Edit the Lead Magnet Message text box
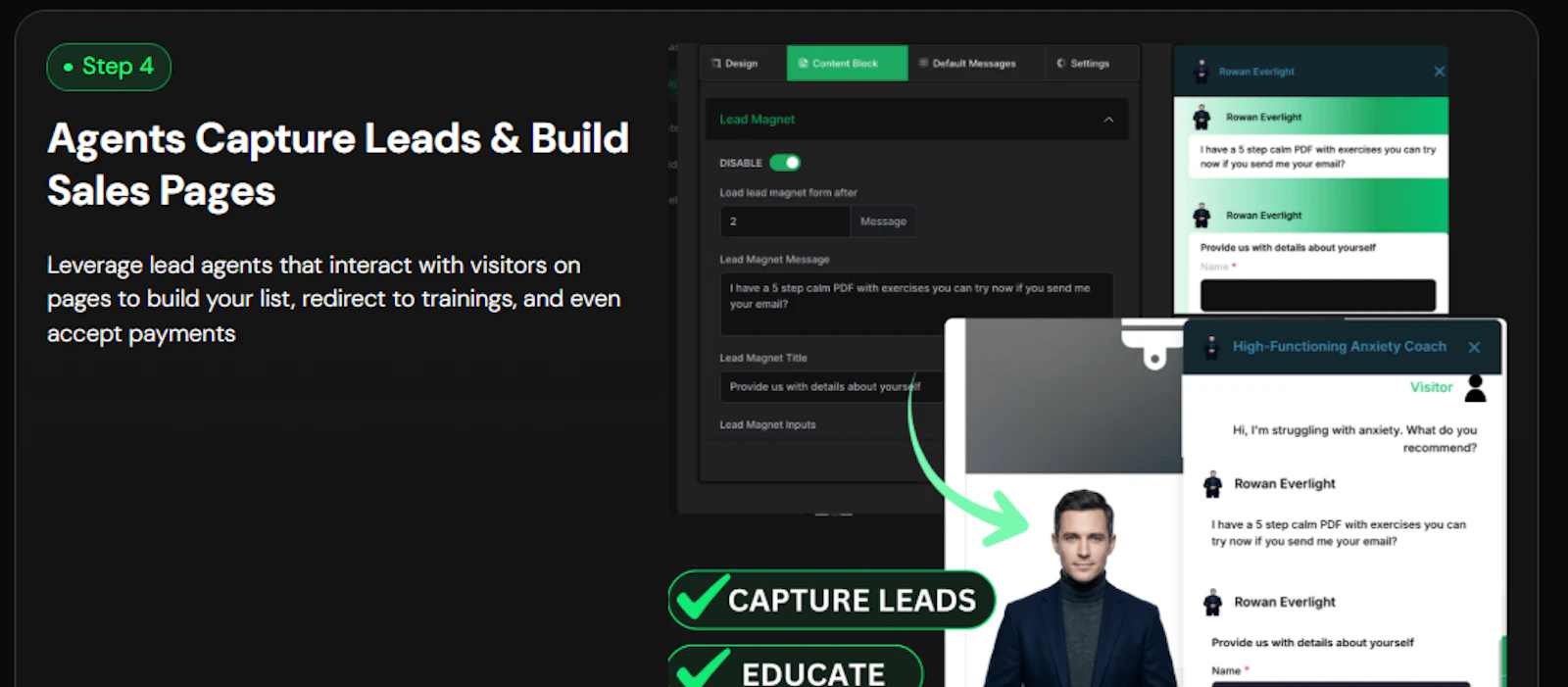Viewport: 1568px width, 687px height. 916,304
